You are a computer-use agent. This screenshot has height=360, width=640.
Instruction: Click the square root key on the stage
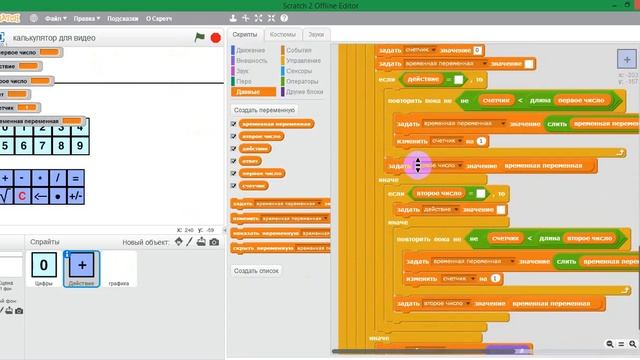tap(6, 196)
